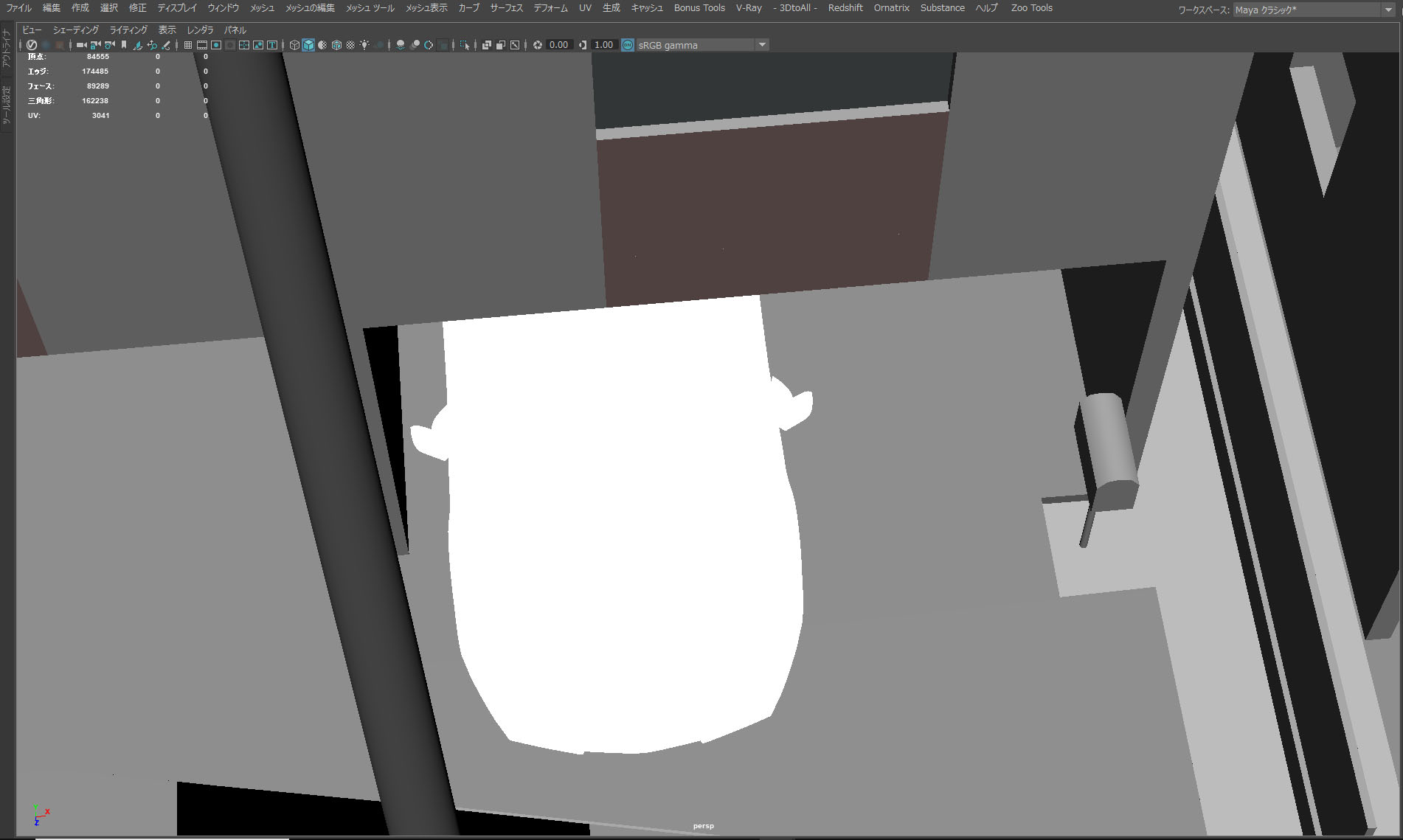Open the シェーディング panel menu
The height and width of the screenshot is (840, 1403).
point(76,30)
